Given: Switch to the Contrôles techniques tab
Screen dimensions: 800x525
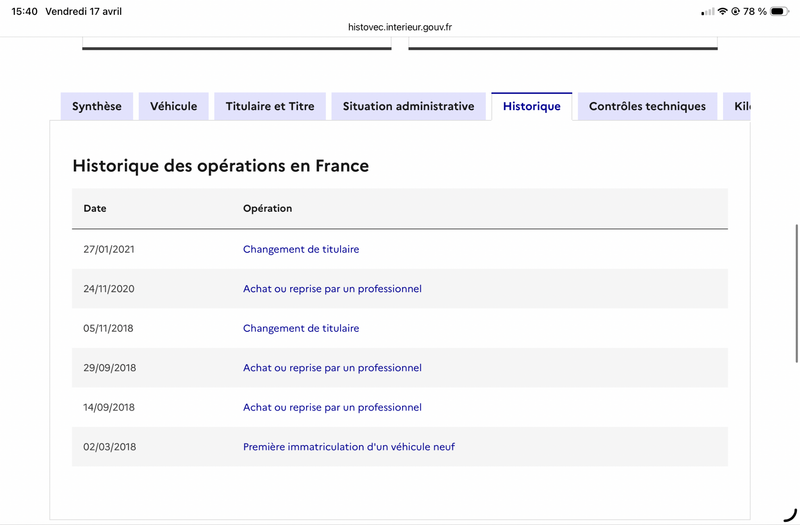Looking at the screenshot, I should (647, 106).
